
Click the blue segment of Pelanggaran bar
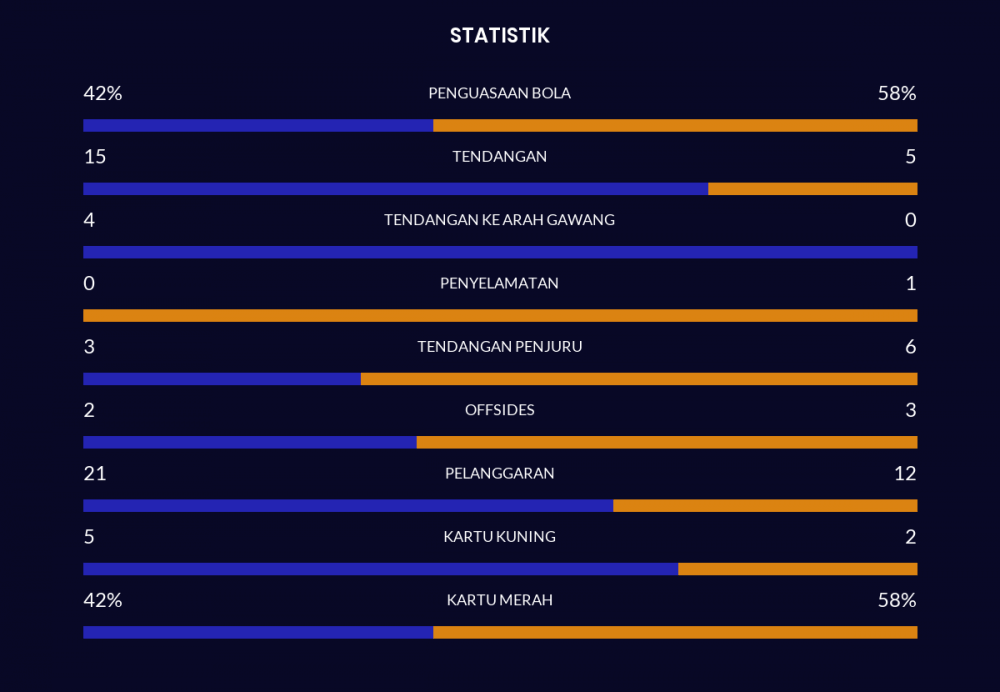point(348,506)
